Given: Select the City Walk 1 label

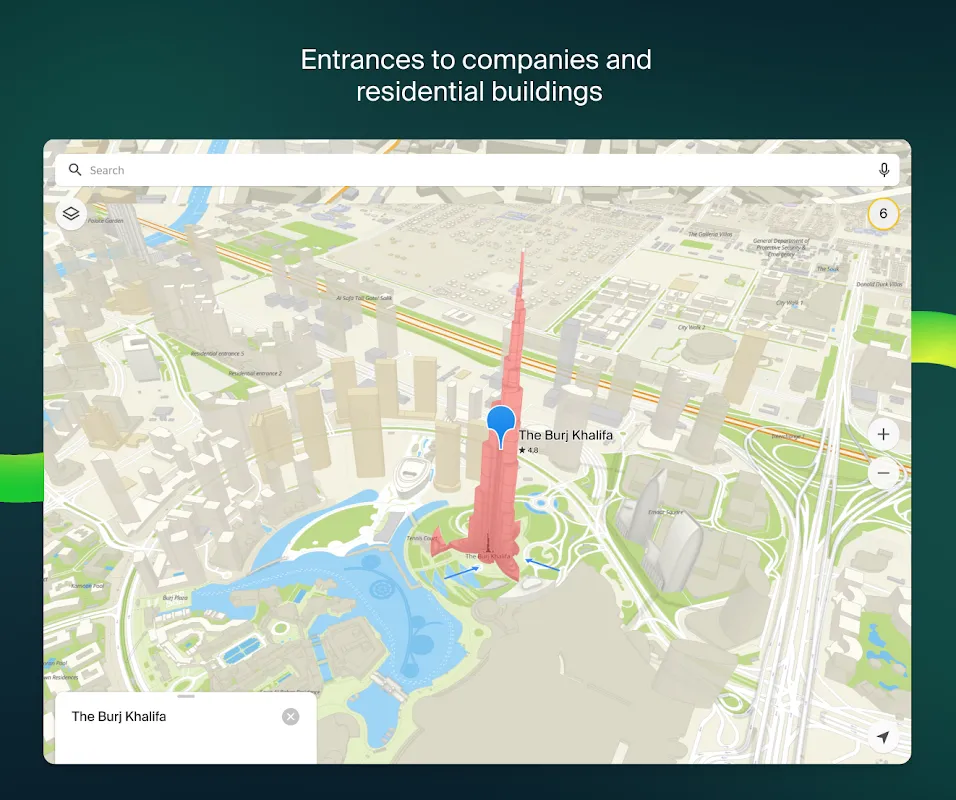Looking at the screenshot, I should point(790,302).
